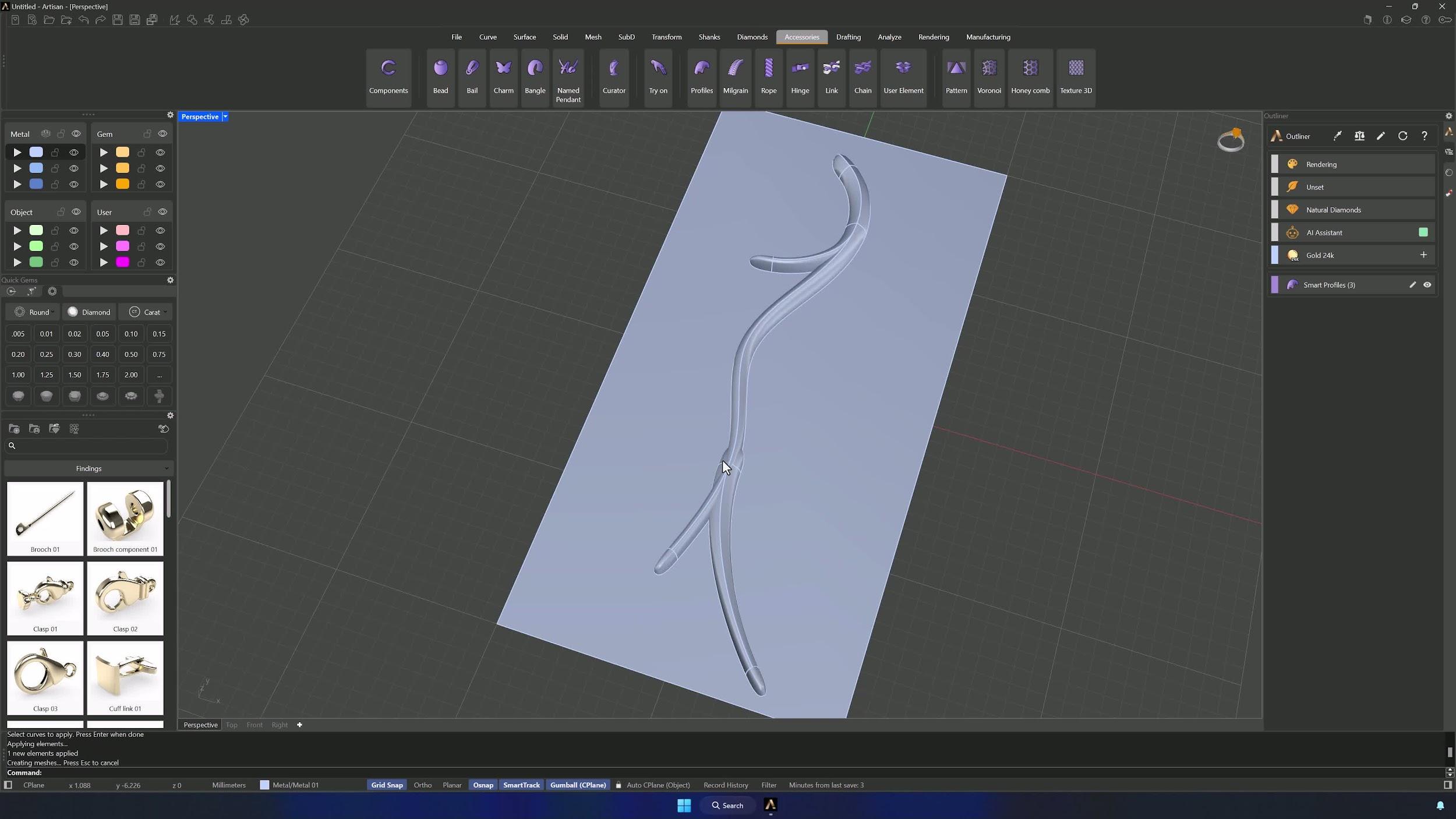Expand the first User layer arrow

click(104, 231)
